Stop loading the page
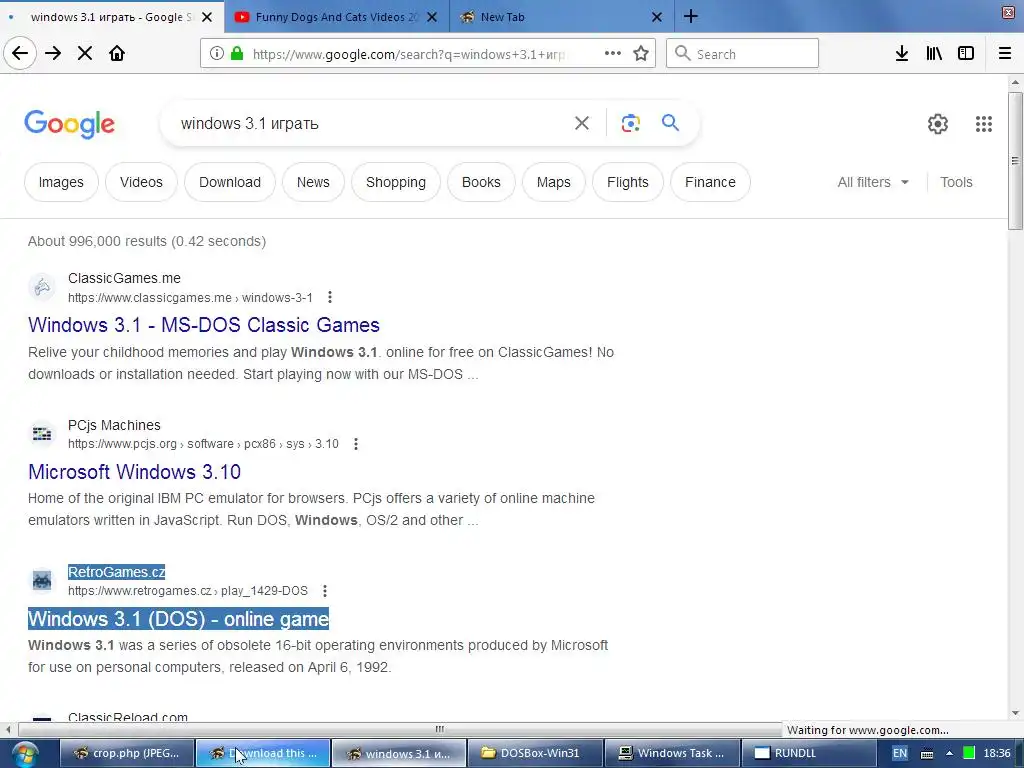Image resolution: width=1024 pixels, height=768 pixels. click(85, 54)
